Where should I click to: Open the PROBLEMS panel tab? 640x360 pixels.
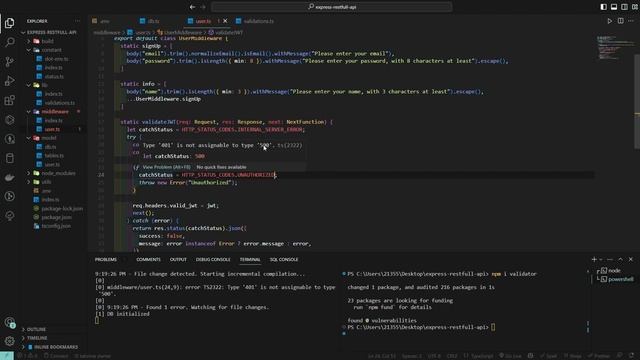click(x=106, y=260)
